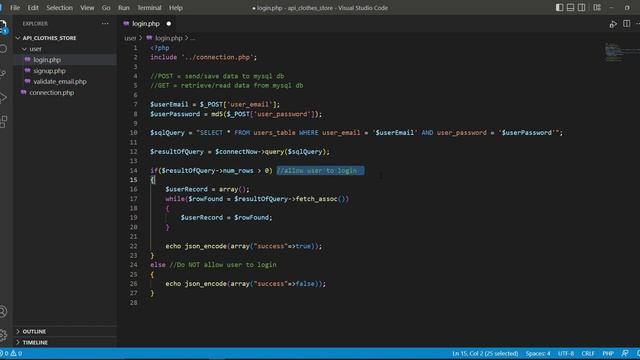
Task: Click the include '../connection.php' line
Action: pyautogui.click(x=204, y=57)
